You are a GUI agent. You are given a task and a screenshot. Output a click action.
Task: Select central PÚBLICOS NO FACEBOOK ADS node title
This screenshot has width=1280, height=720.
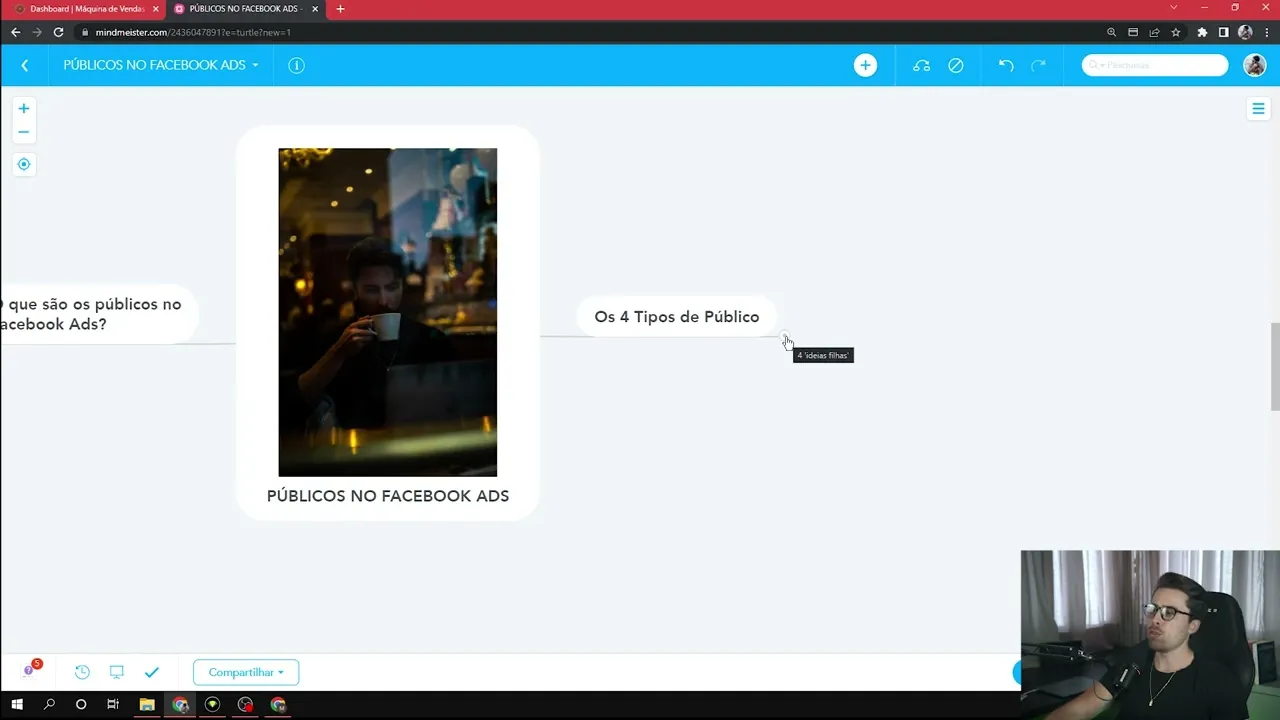(x=388, y=496)
